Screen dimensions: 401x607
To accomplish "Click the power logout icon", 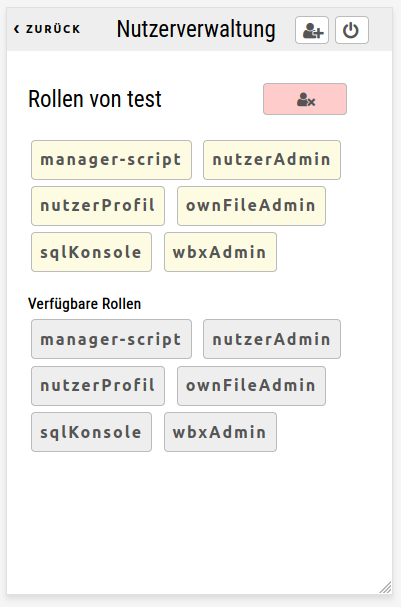I will (x=352, y=30).
